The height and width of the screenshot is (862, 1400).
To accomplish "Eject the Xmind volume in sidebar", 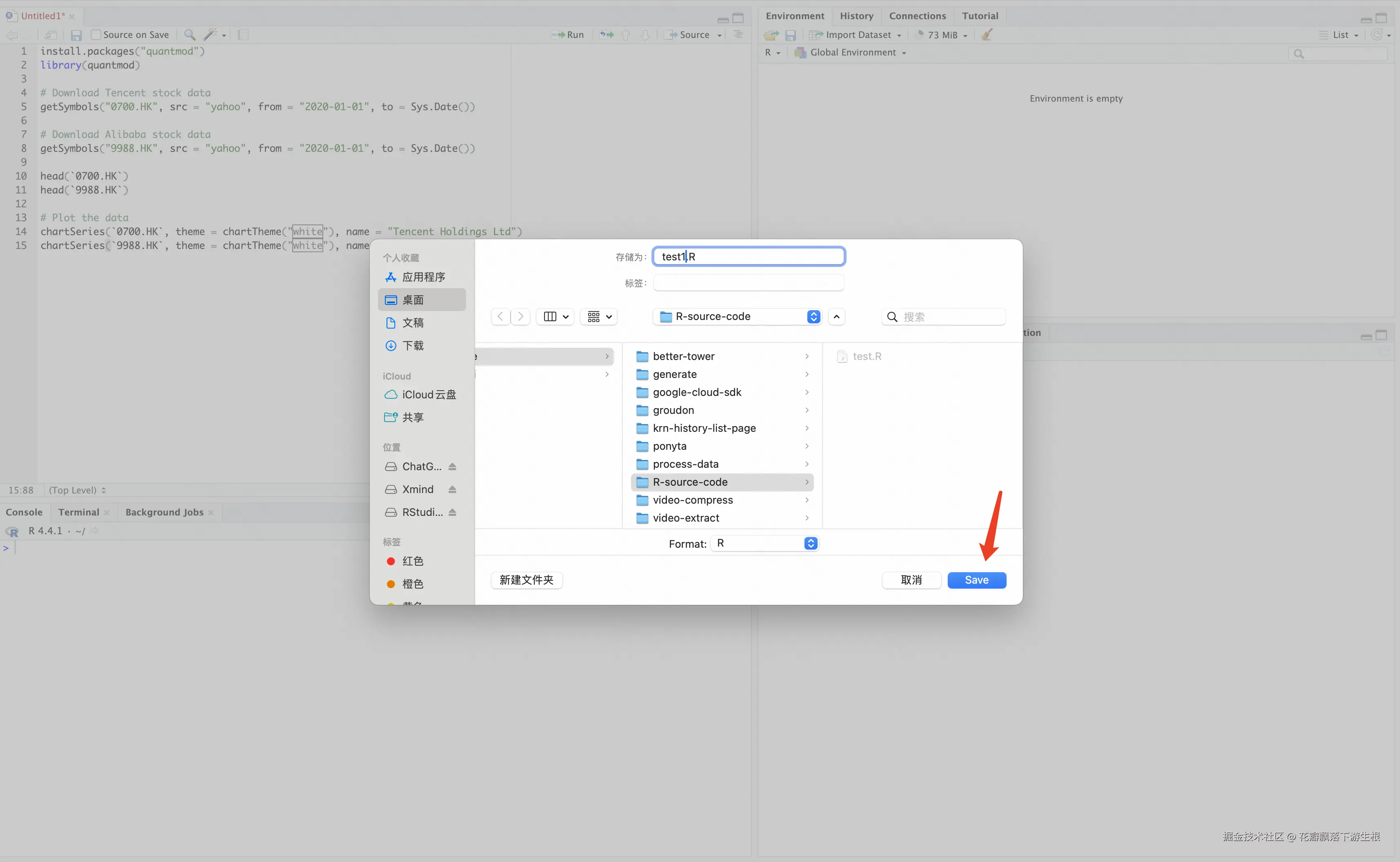I will tap(452, 489).
